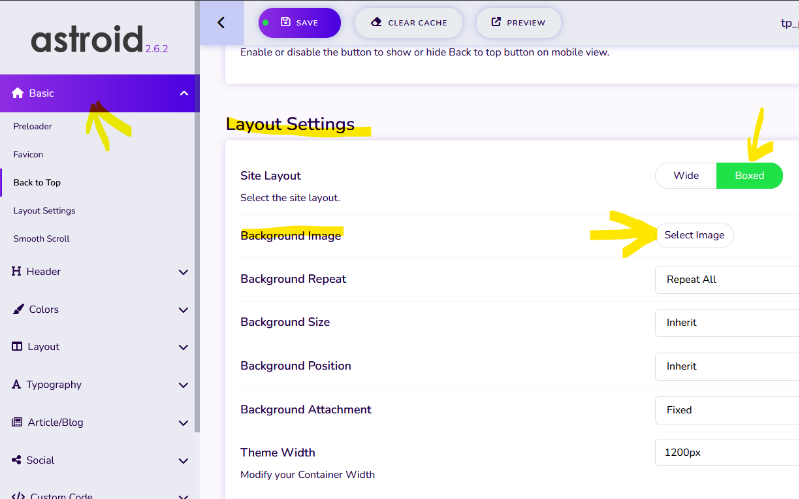Click the Background Position label
The height and width of the screenshot is (499, 799).
[296, 366]
